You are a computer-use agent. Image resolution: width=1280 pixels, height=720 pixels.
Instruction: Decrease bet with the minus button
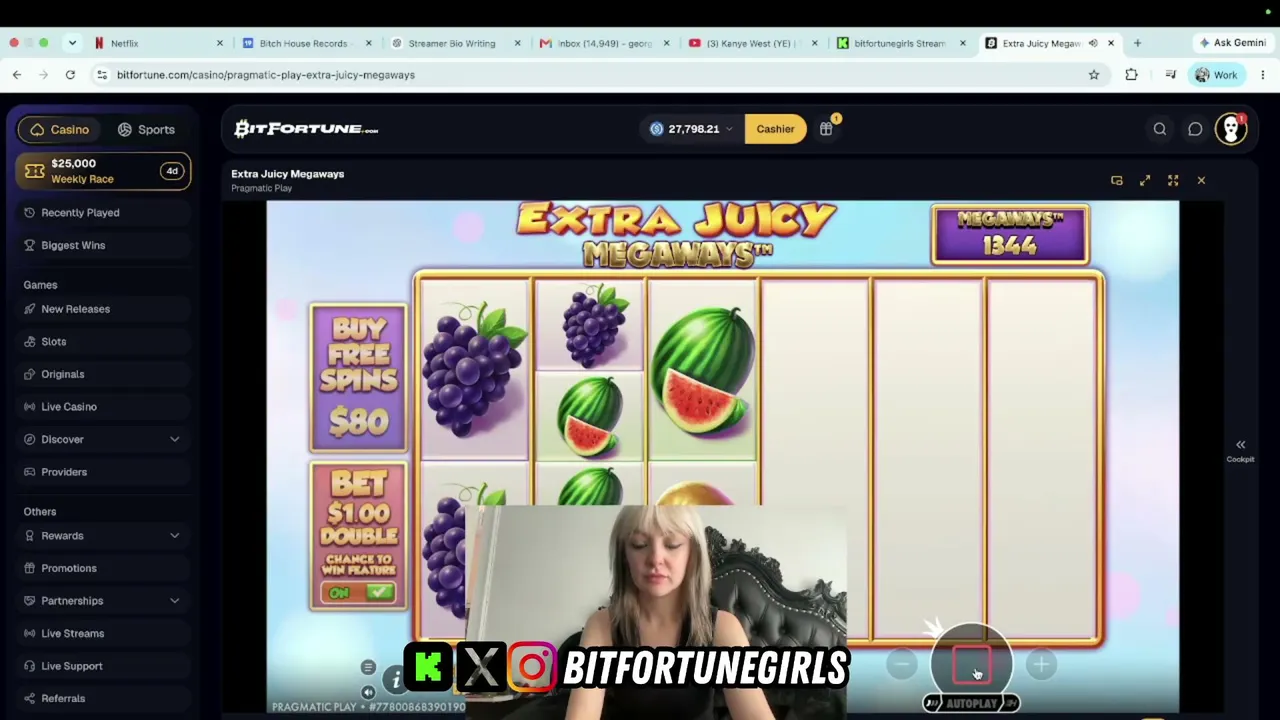pos(902,664)
